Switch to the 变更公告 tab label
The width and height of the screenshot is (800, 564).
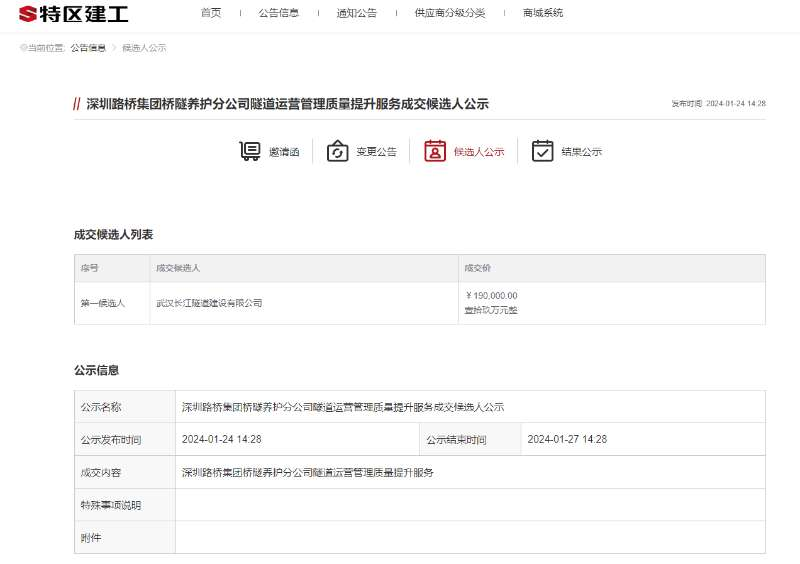click(x=377, y=152)
